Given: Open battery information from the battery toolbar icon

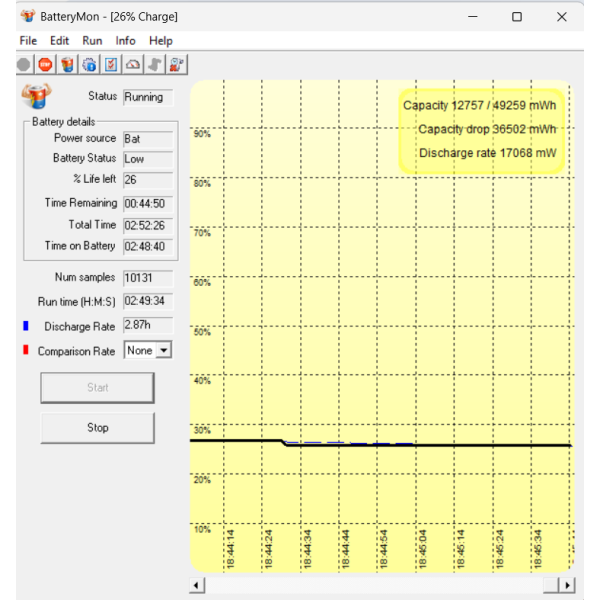Looking at the screenshot, I should (67, 65).
